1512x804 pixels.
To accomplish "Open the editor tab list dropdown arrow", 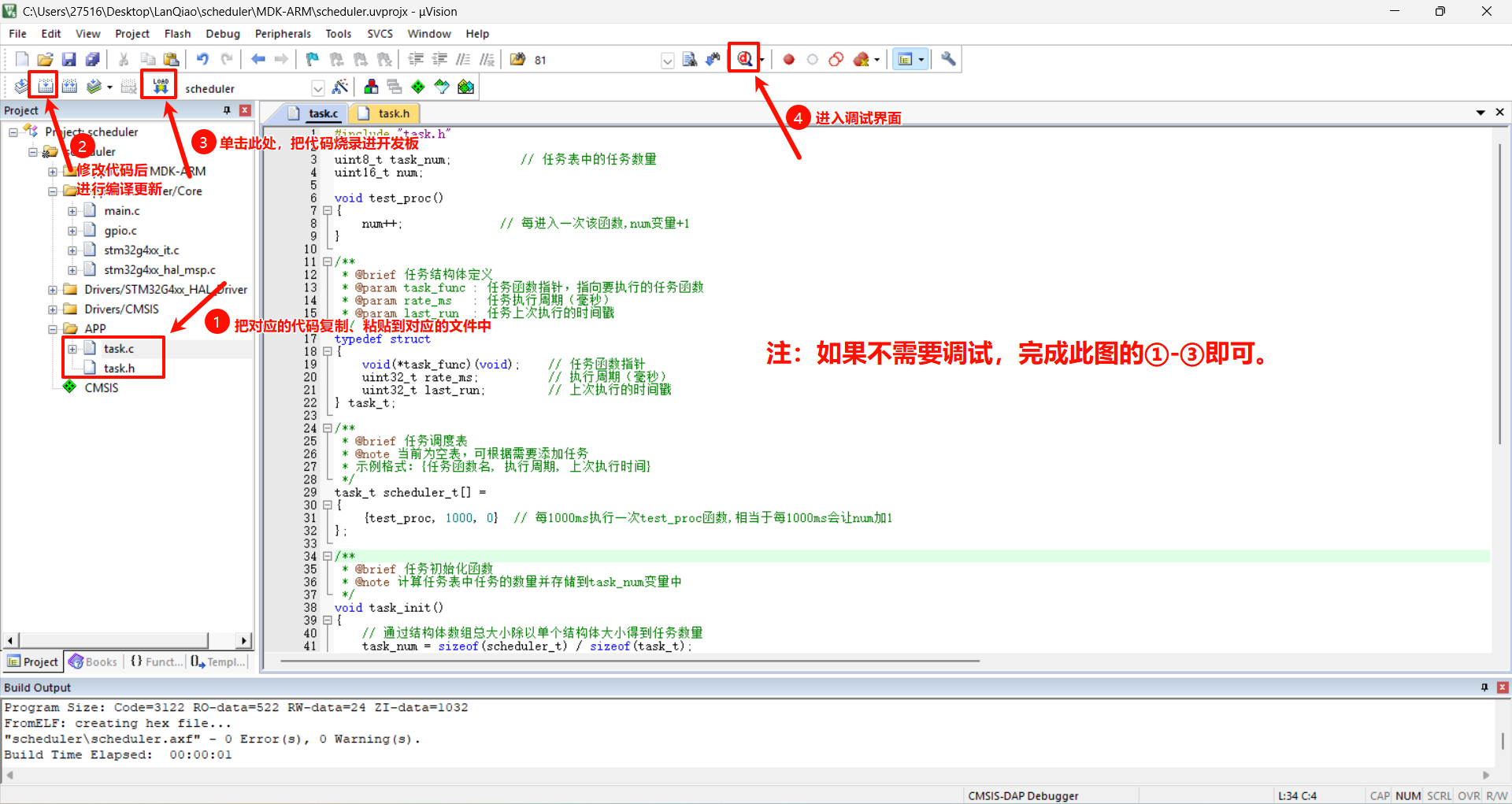I will pyautogui.click(x=1480, y=113).
